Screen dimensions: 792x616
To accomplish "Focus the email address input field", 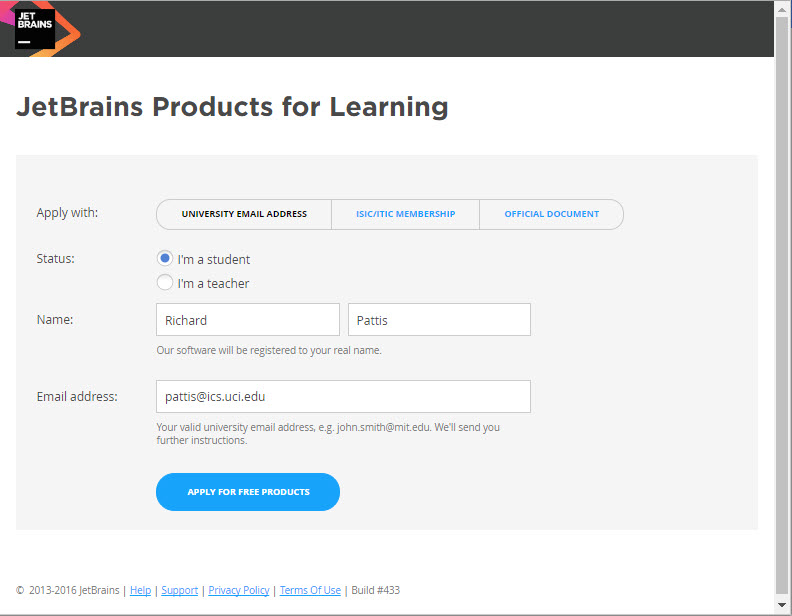I will 343,396.
